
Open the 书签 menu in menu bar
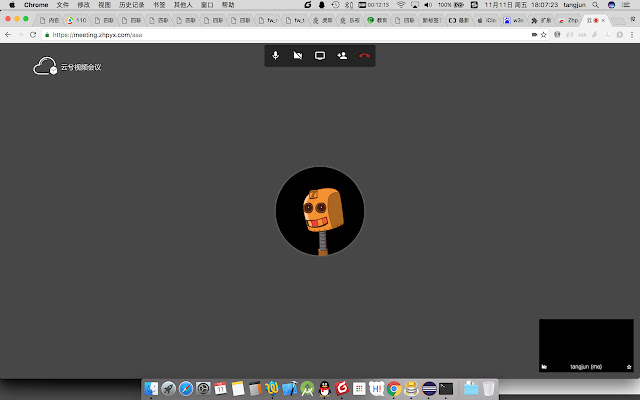(x=159, y=5)
